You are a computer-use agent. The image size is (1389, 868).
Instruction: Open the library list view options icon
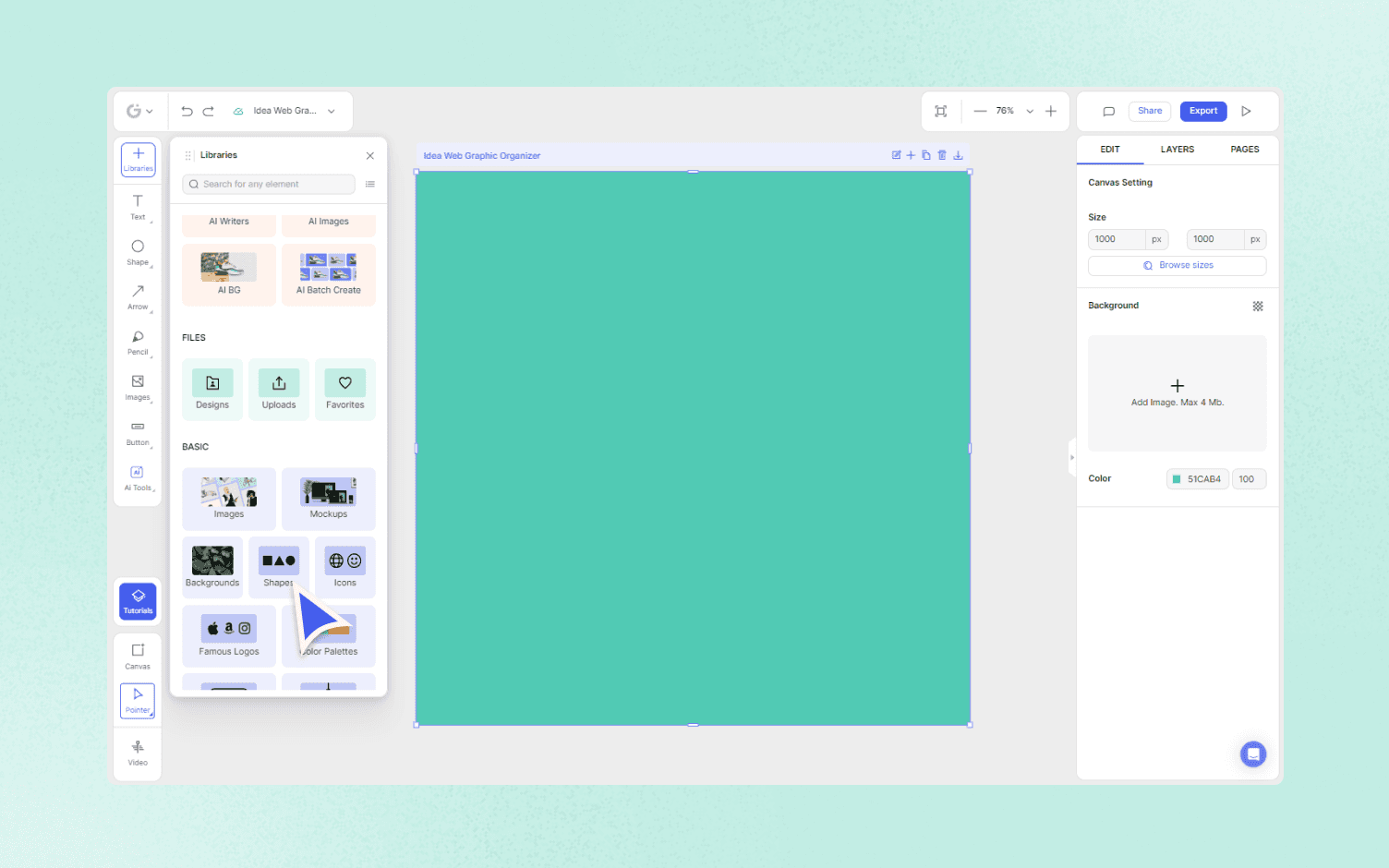click(x=369, y=184)
